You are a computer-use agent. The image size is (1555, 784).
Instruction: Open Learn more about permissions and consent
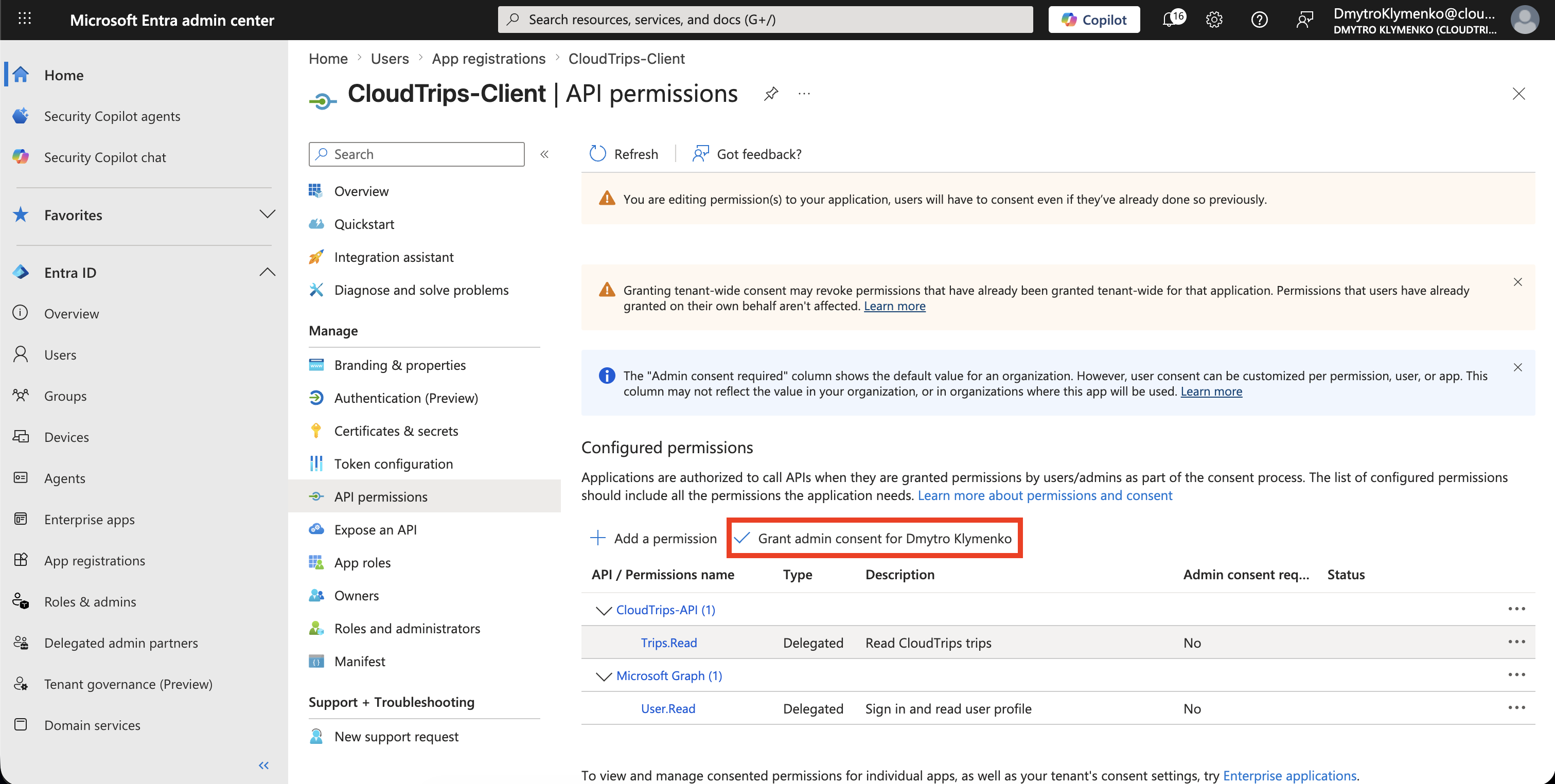click(x=1045, y=495)
